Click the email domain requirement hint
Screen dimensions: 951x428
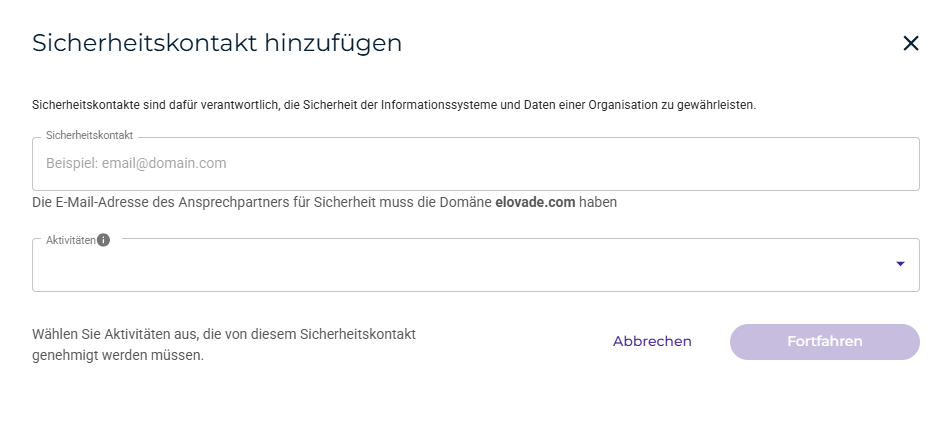pyautogui.click(x=324, y=202)
